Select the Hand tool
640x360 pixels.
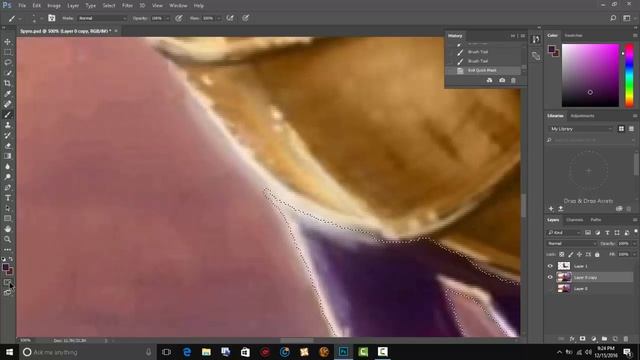click(x=7, y=229)
